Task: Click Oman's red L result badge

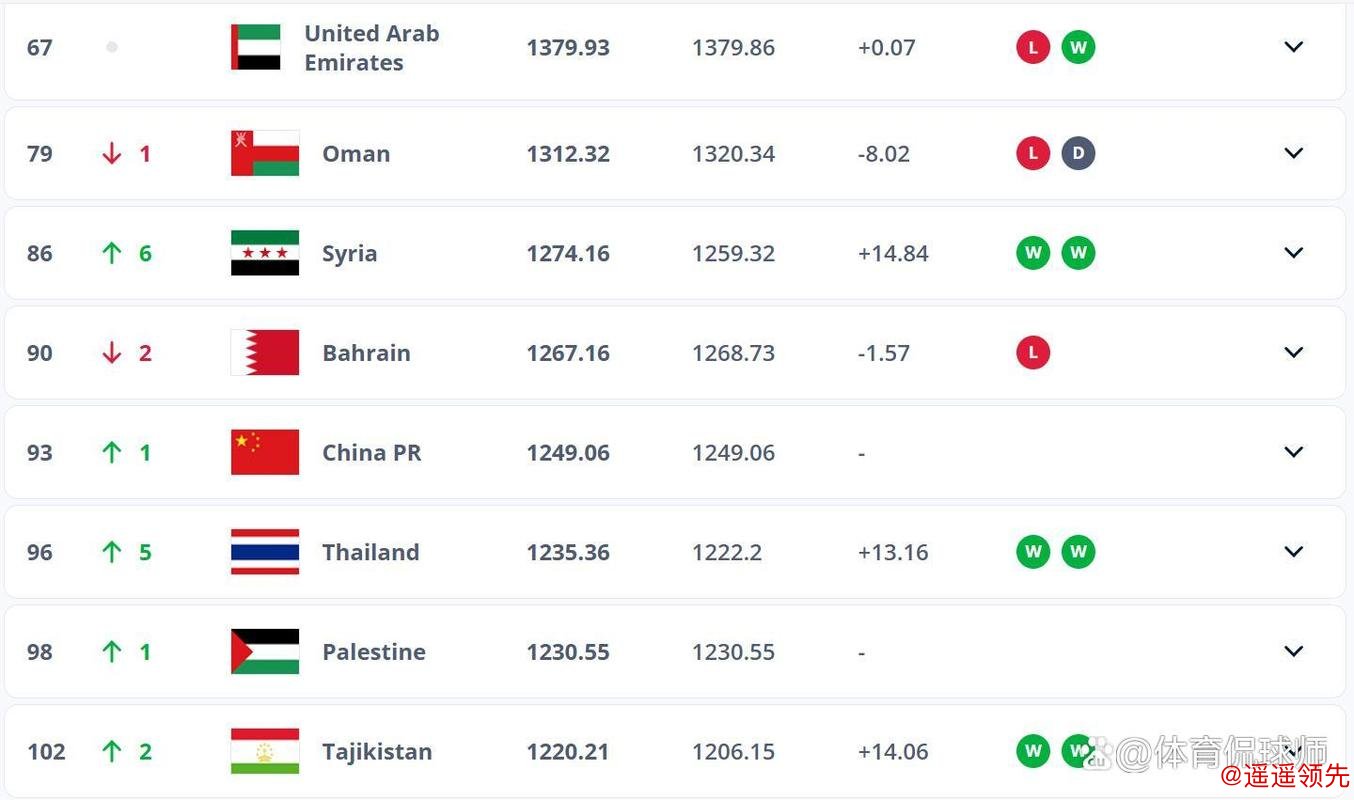Action: (x=1033, y=153)
